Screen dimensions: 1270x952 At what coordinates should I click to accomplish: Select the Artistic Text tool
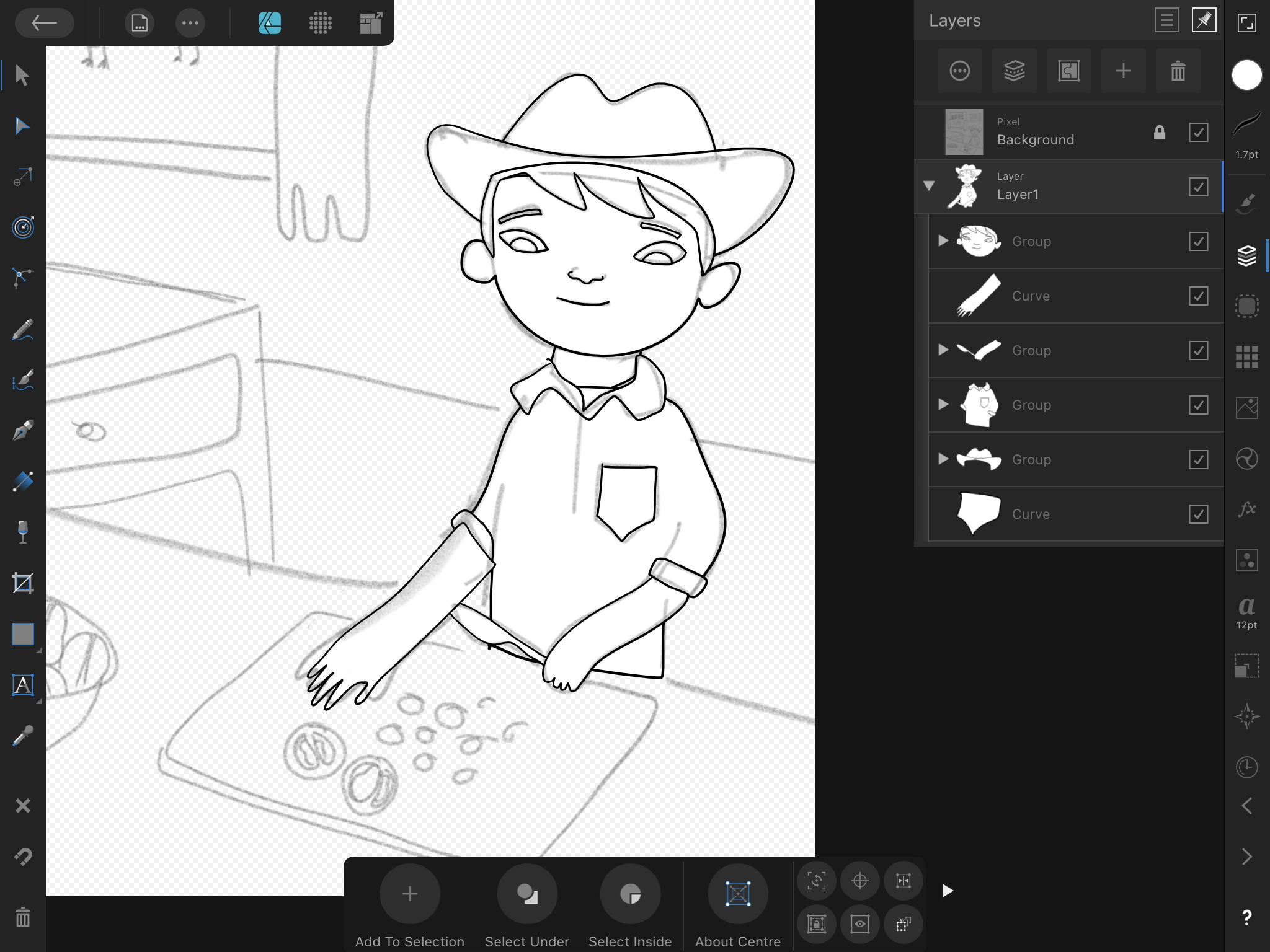tap(22, 685)
